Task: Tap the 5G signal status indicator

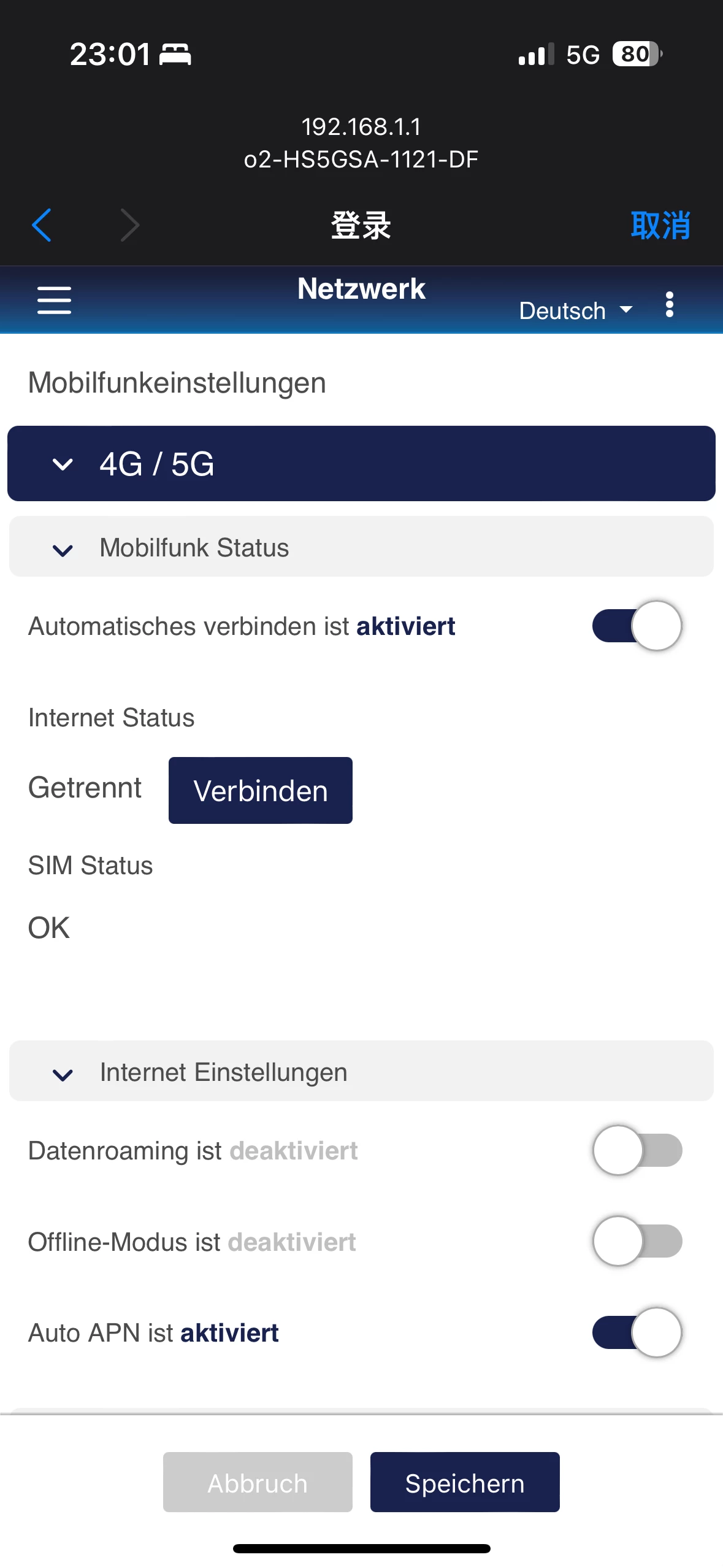Action: 582,55
